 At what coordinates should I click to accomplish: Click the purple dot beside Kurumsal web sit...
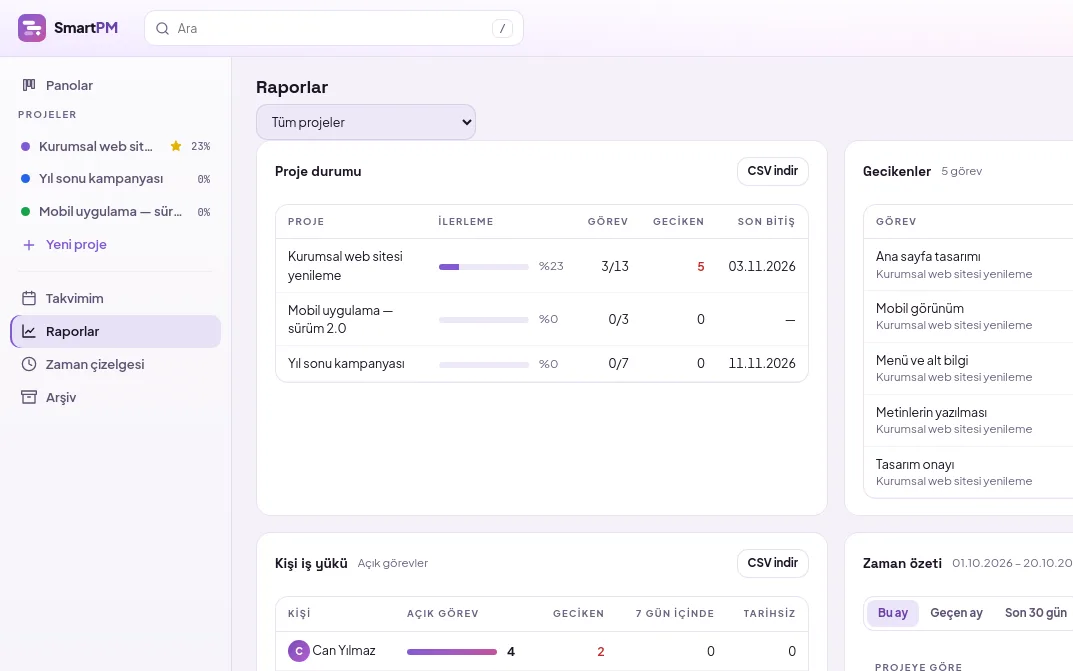(x=25, y=146)
